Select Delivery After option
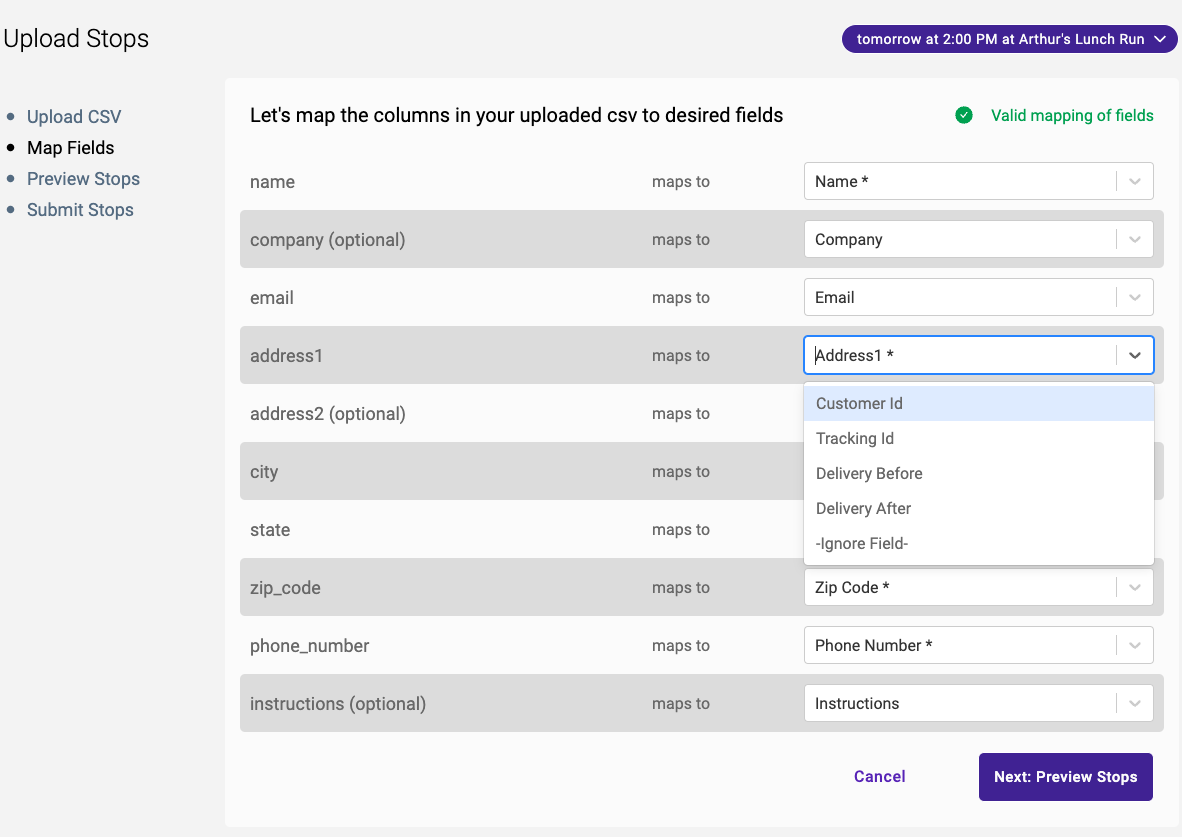Image resolution: width=1182 pixels, height=837 pixels. (x=978, y=508)
